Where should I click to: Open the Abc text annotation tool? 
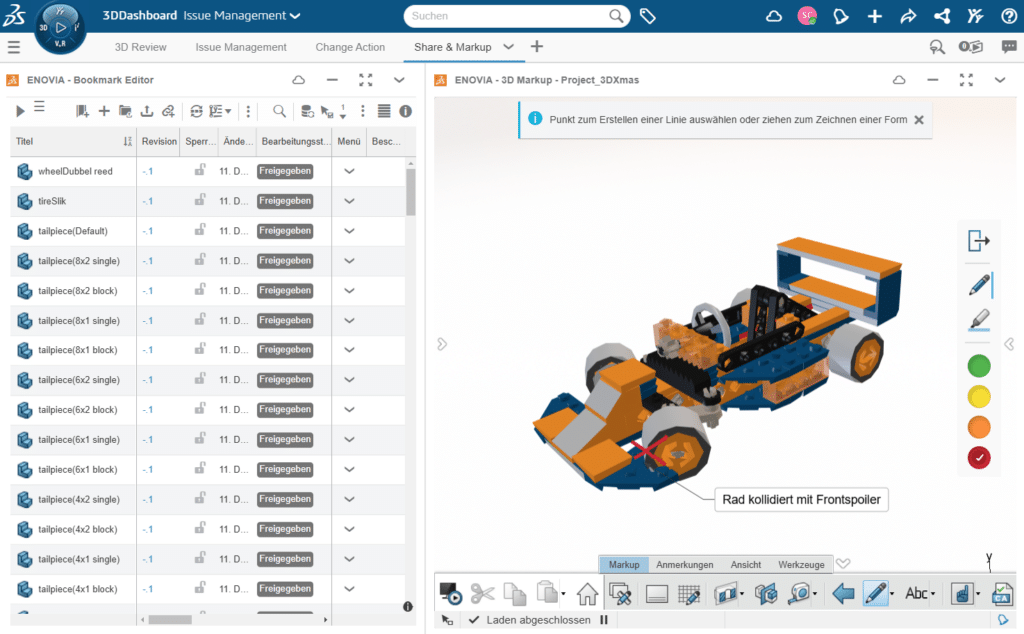point(916,593)
